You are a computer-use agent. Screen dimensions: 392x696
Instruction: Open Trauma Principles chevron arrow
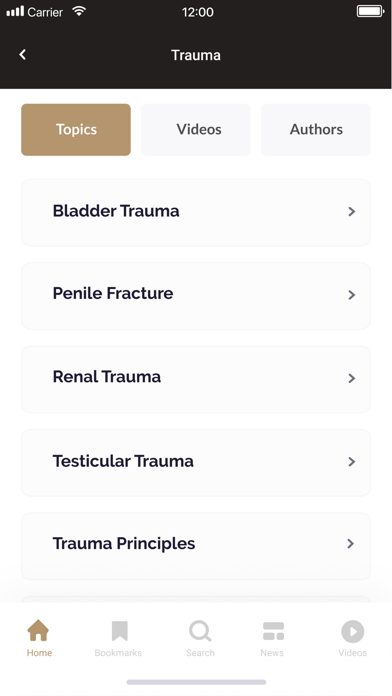click(351, 544)
